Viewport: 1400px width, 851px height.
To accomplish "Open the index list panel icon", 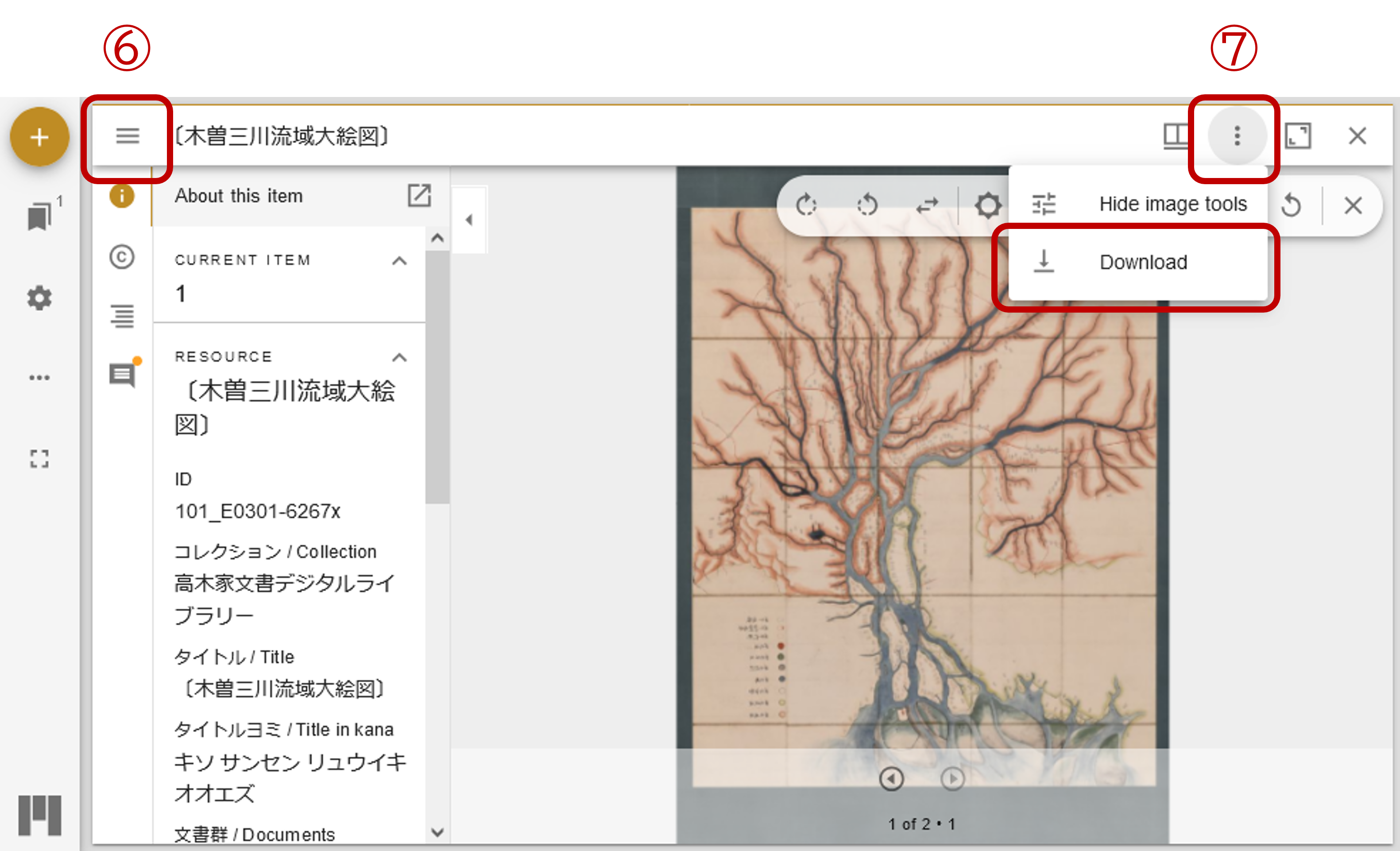I will pos(122,317).
